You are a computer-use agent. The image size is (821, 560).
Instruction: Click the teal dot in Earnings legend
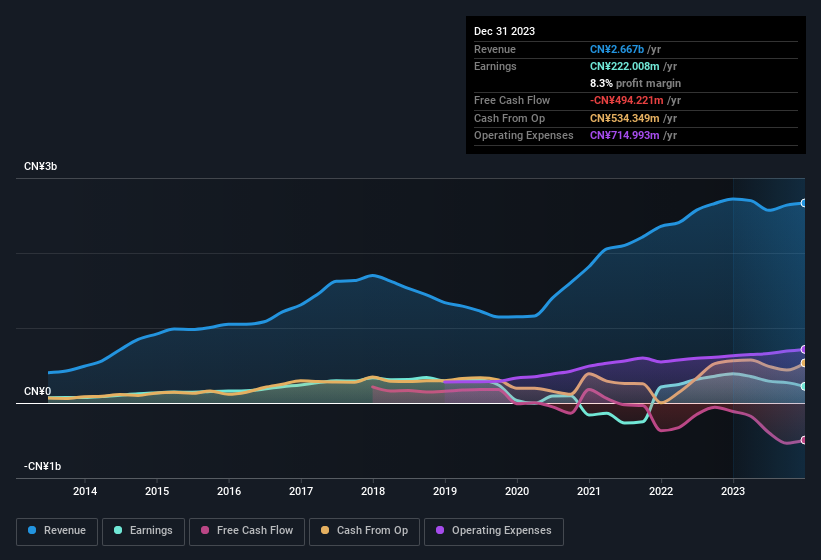click(x=118, y=530)
